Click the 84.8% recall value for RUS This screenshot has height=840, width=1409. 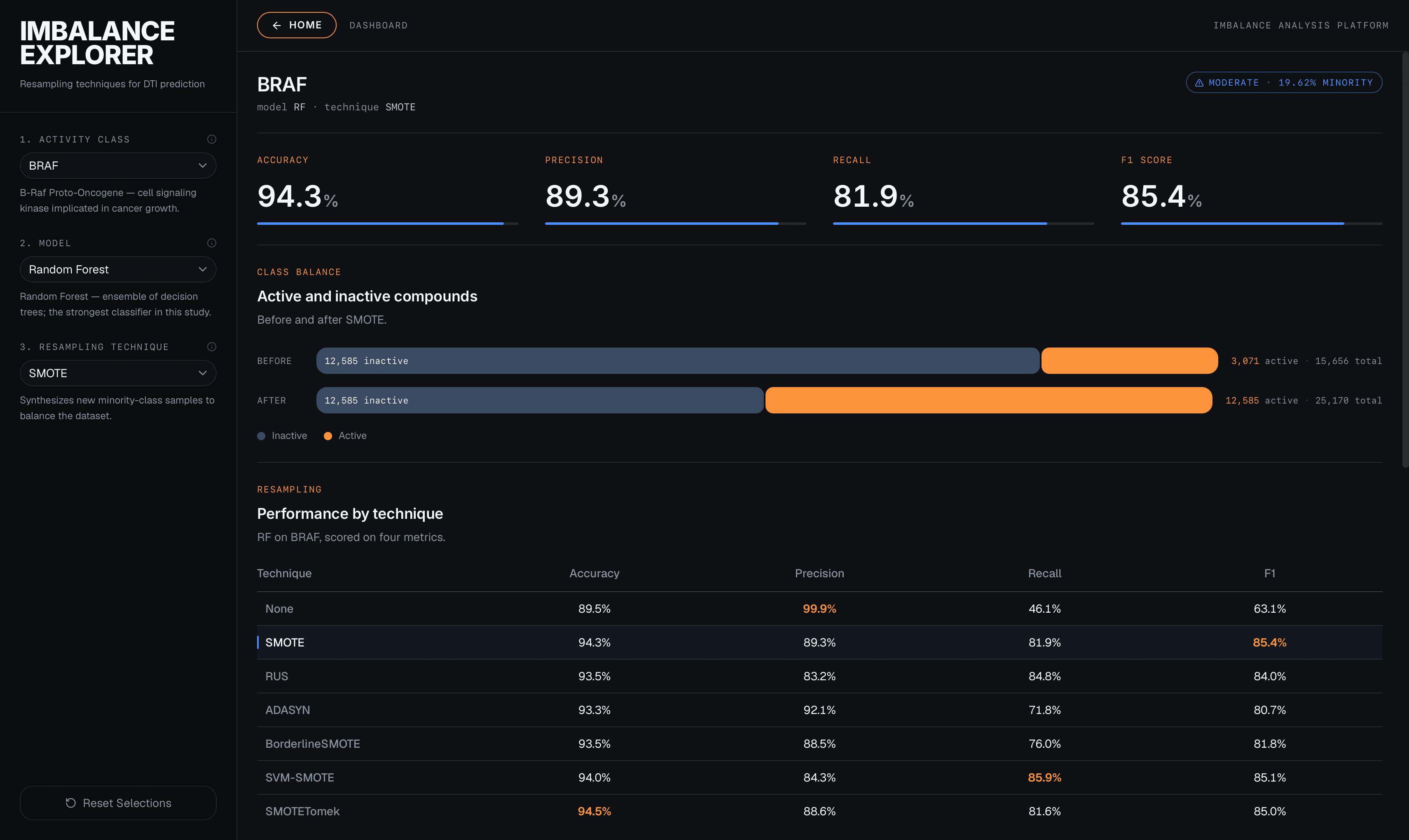(1044, 676)
